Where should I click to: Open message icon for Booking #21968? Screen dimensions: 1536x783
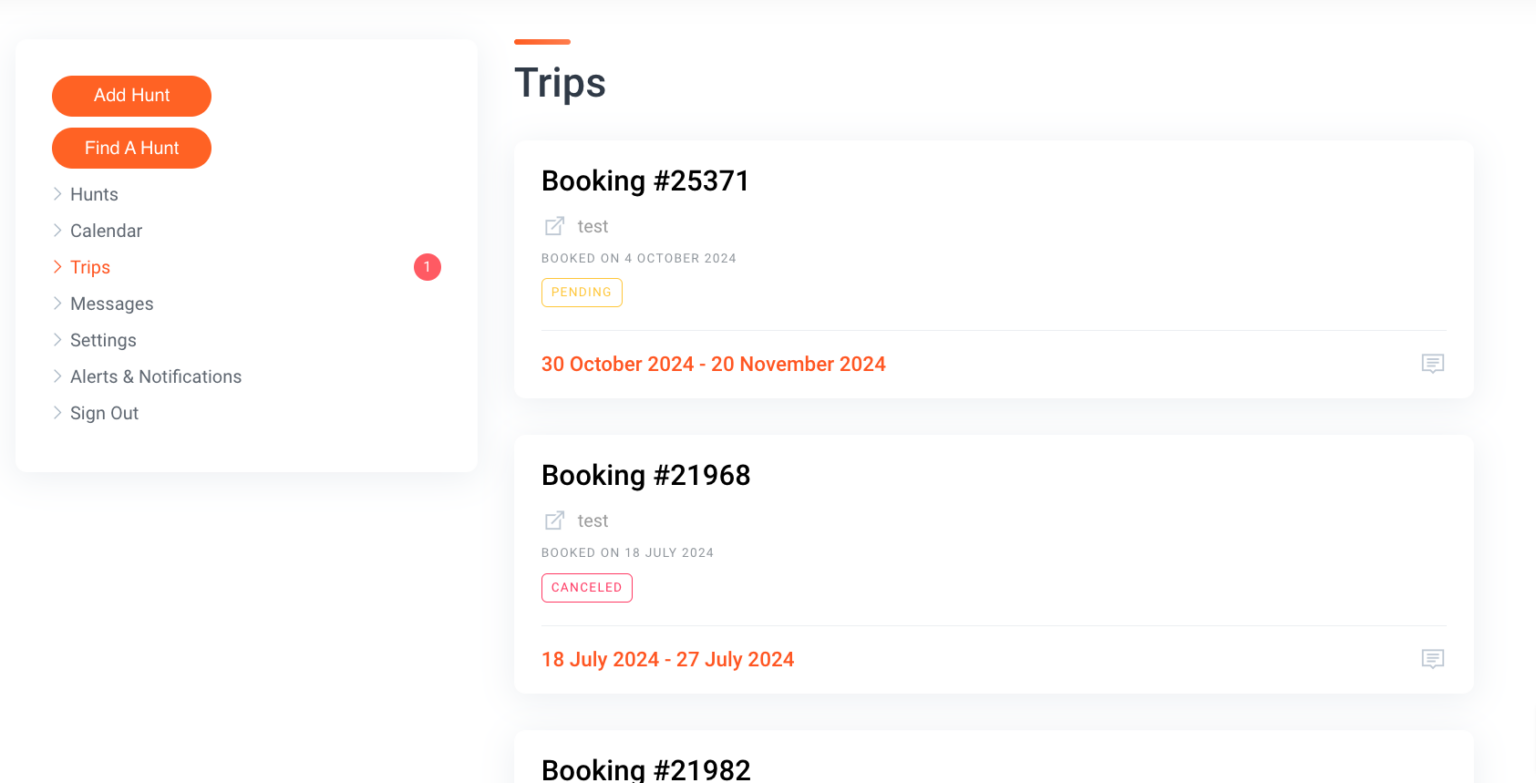coord(1433,659)
